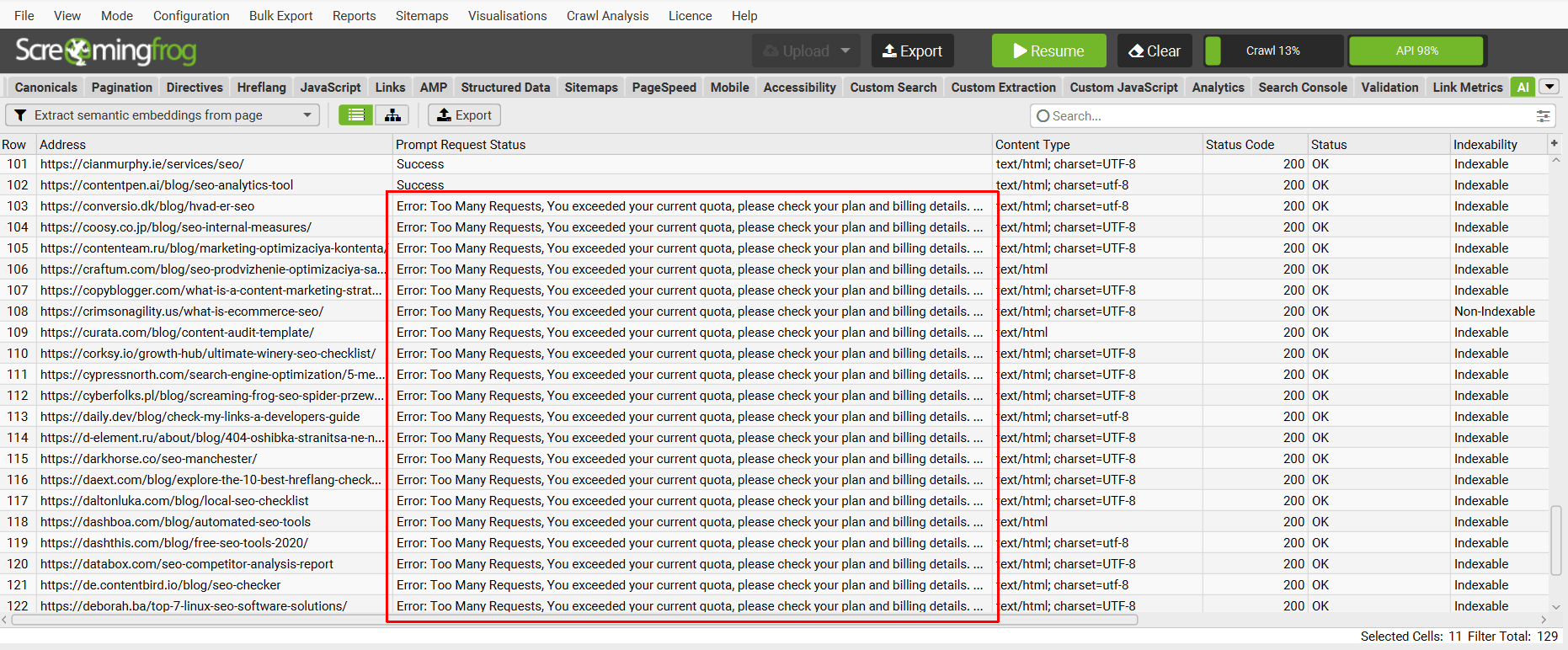Switch to the Custom Extraction tab
This screenshot has width=1568, height=650.
tap(1003, 87)
